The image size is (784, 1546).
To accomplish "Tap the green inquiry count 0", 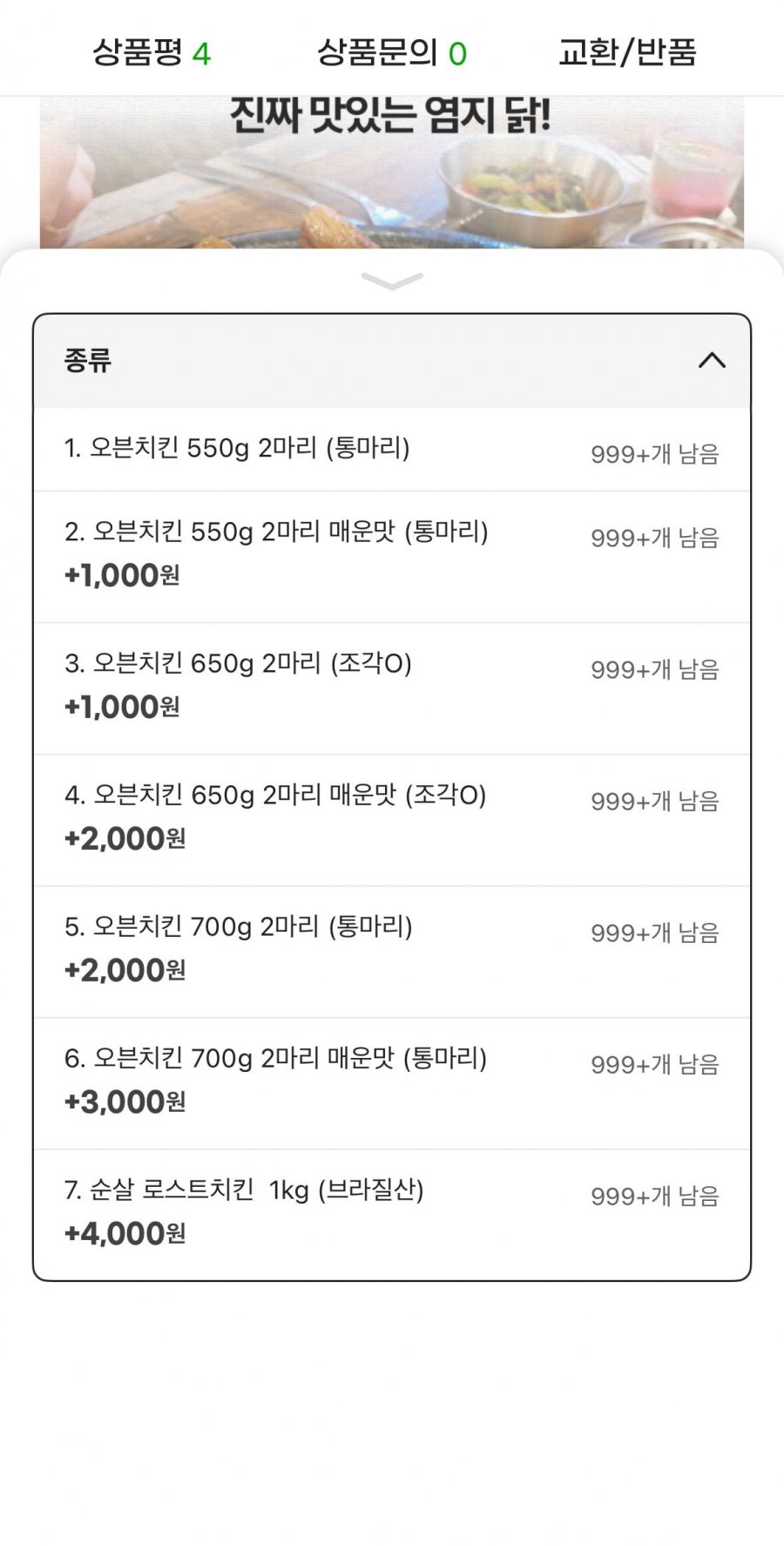I will coord(457,55).
